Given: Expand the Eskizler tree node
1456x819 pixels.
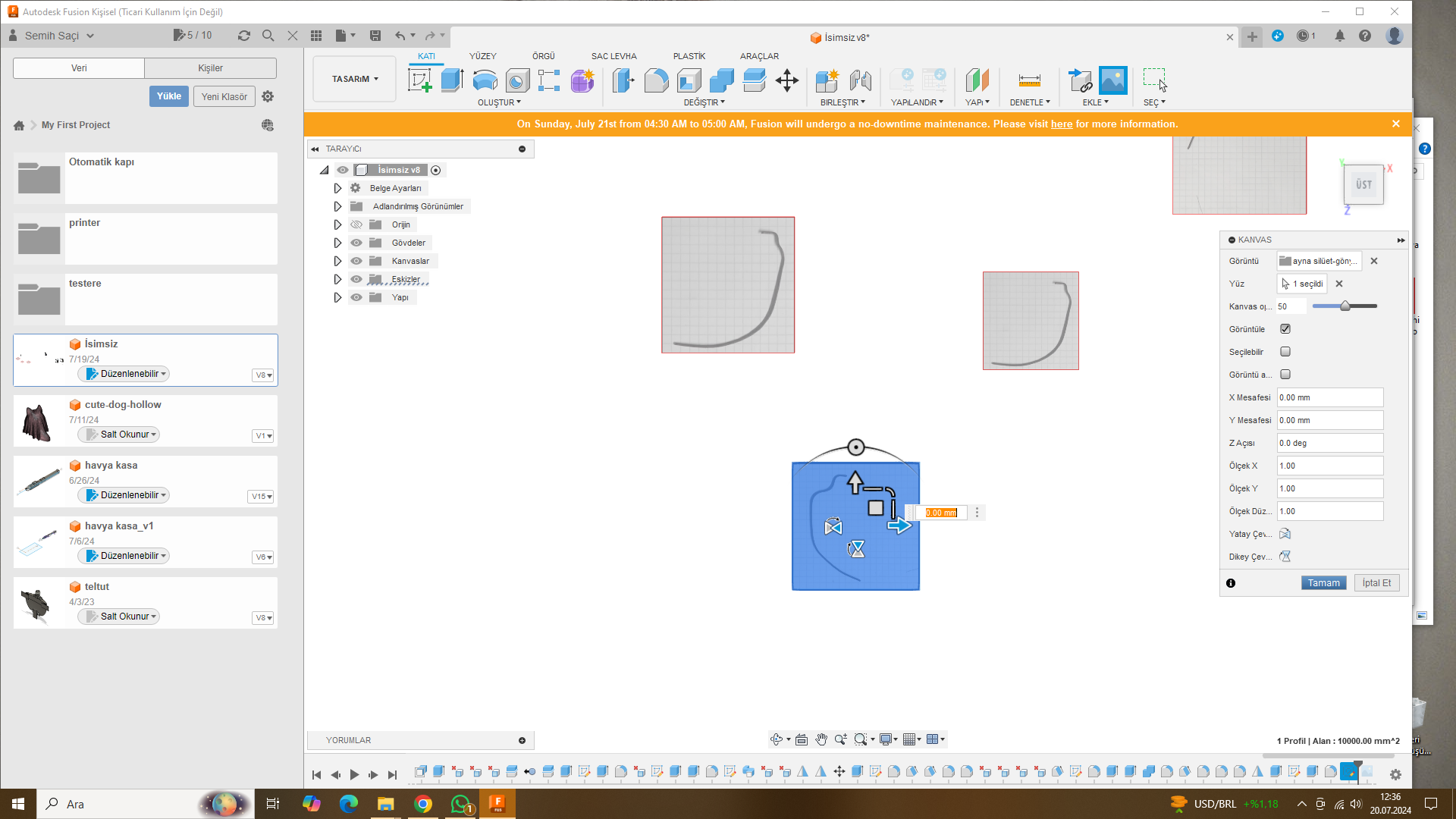Looking at the screenshot, I should click(338, 279).
